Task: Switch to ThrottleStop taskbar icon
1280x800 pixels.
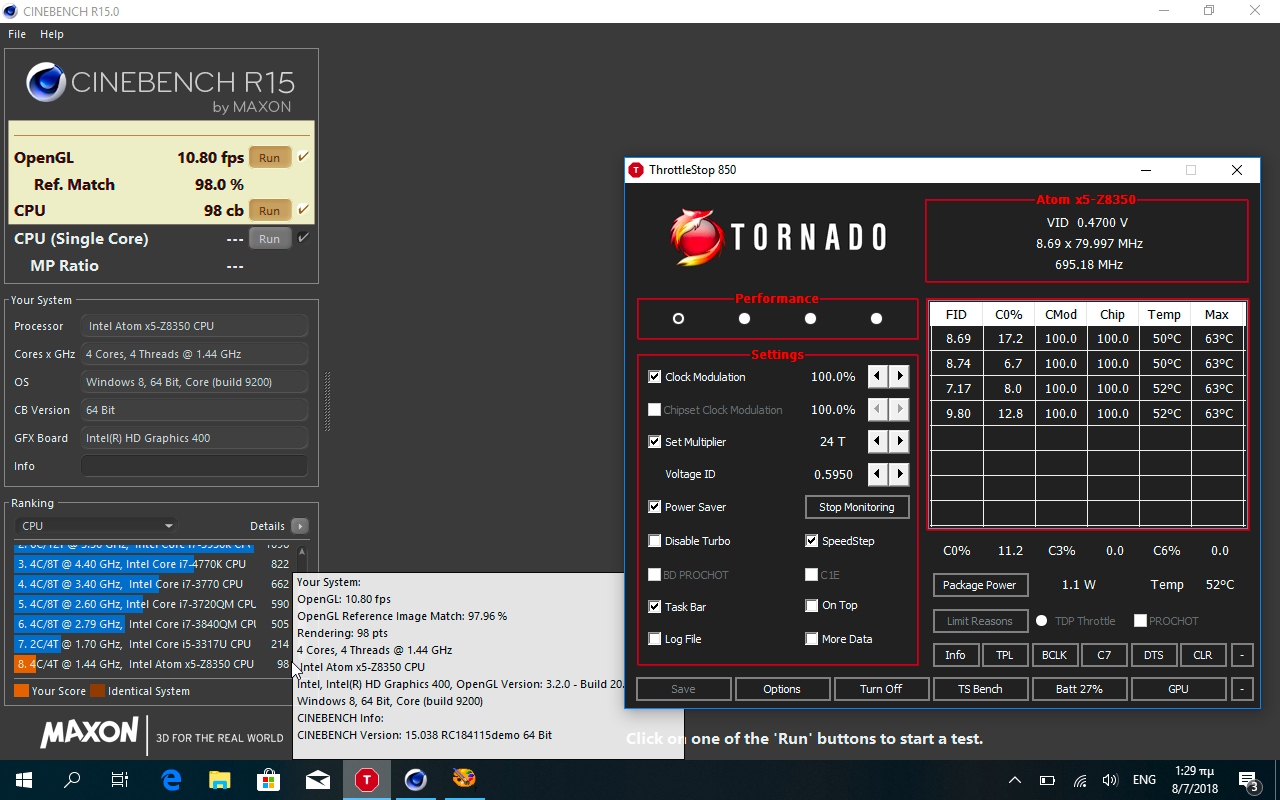Action: pos(367,780)
